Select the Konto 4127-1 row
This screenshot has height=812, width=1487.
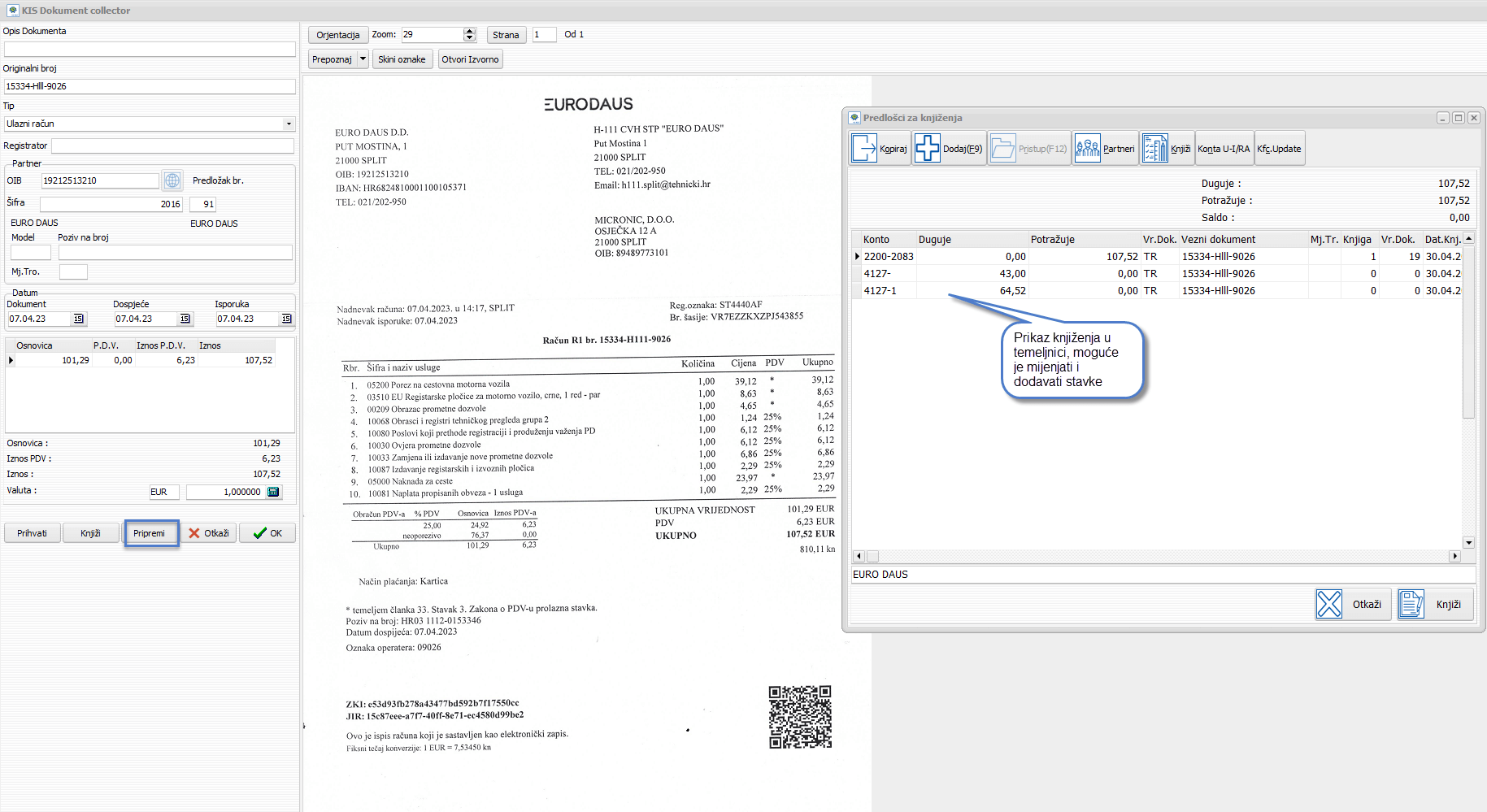[1157, 290]
